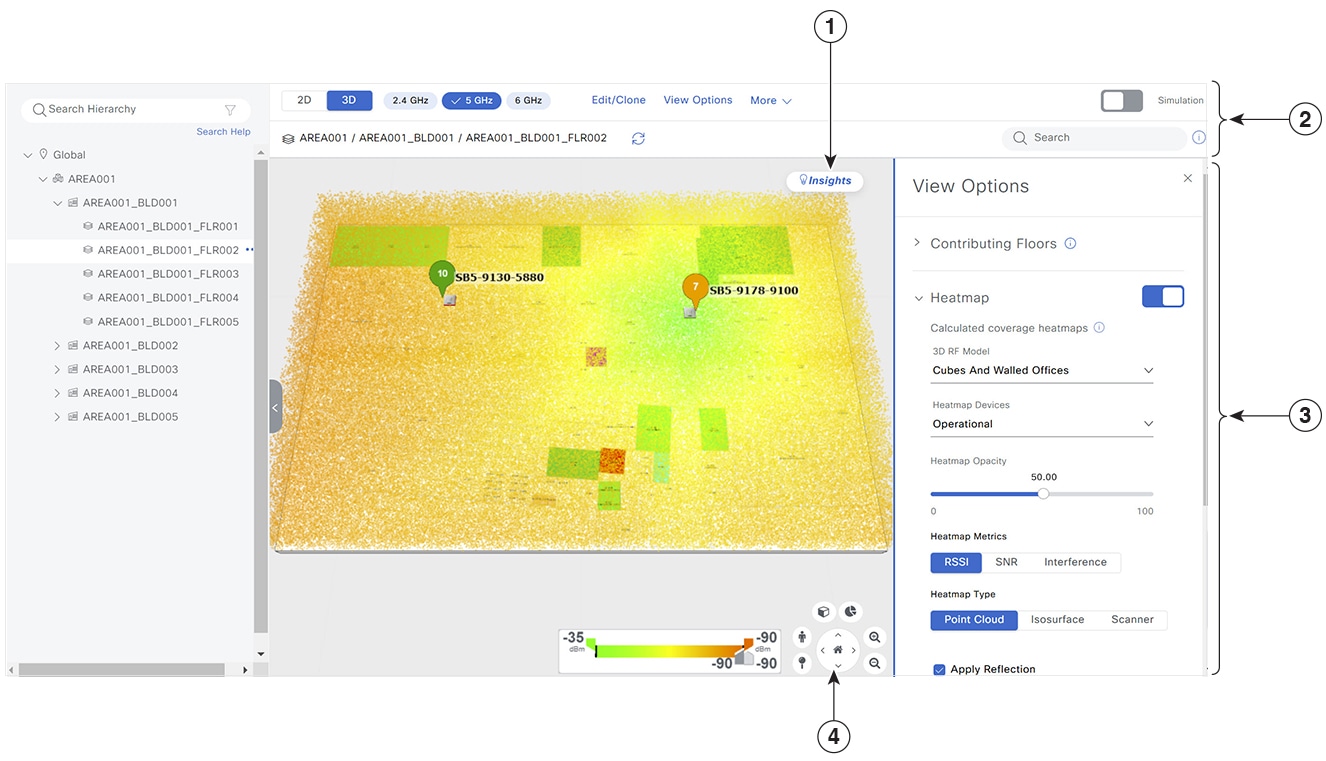Collapse the AREA001_BLD001 tree node
The width and height of the screenshot is (1326, 761).
[x=58, y=203]
